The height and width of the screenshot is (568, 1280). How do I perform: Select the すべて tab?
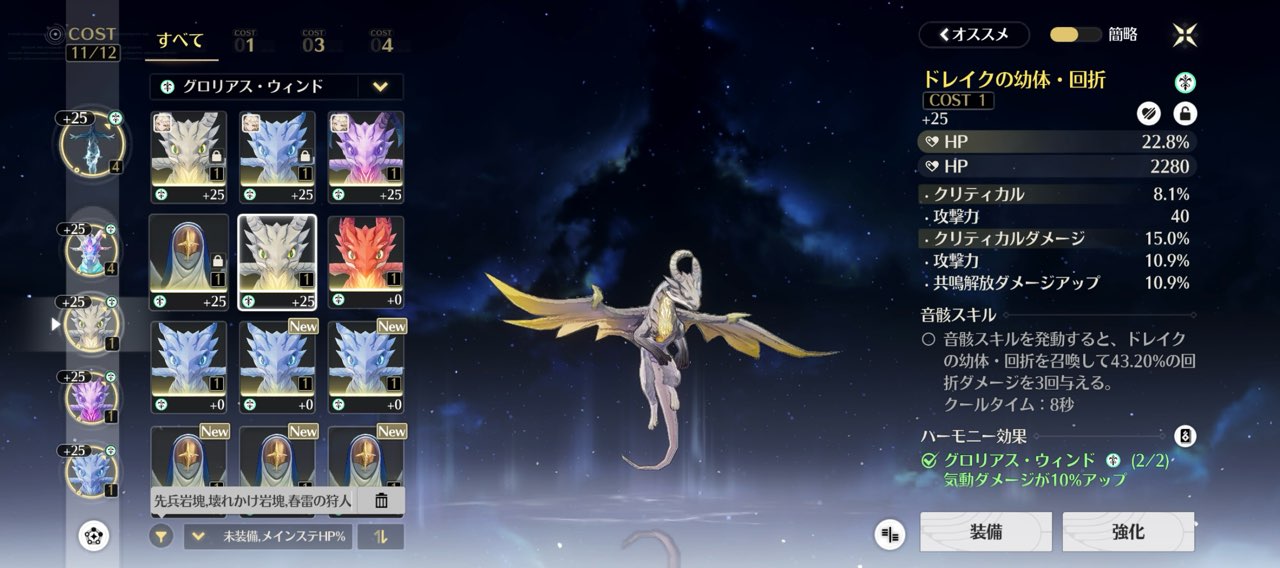[180, 41]
